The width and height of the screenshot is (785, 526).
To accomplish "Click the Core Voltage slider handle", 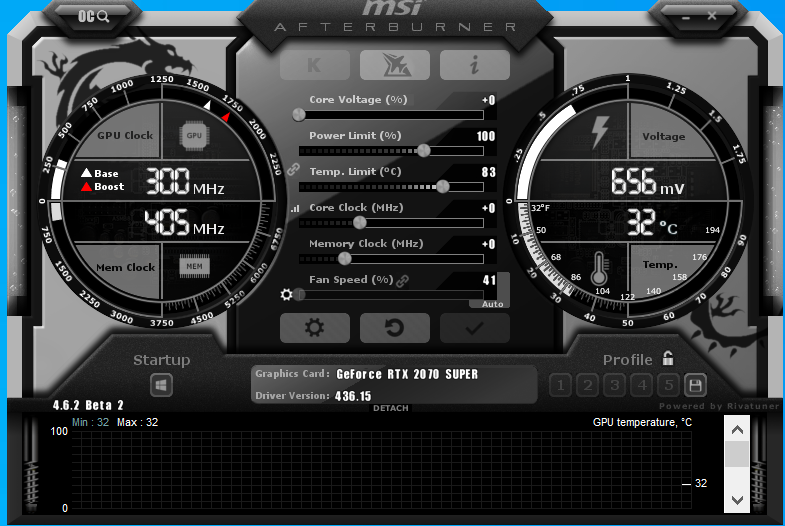I will point(299,115).
